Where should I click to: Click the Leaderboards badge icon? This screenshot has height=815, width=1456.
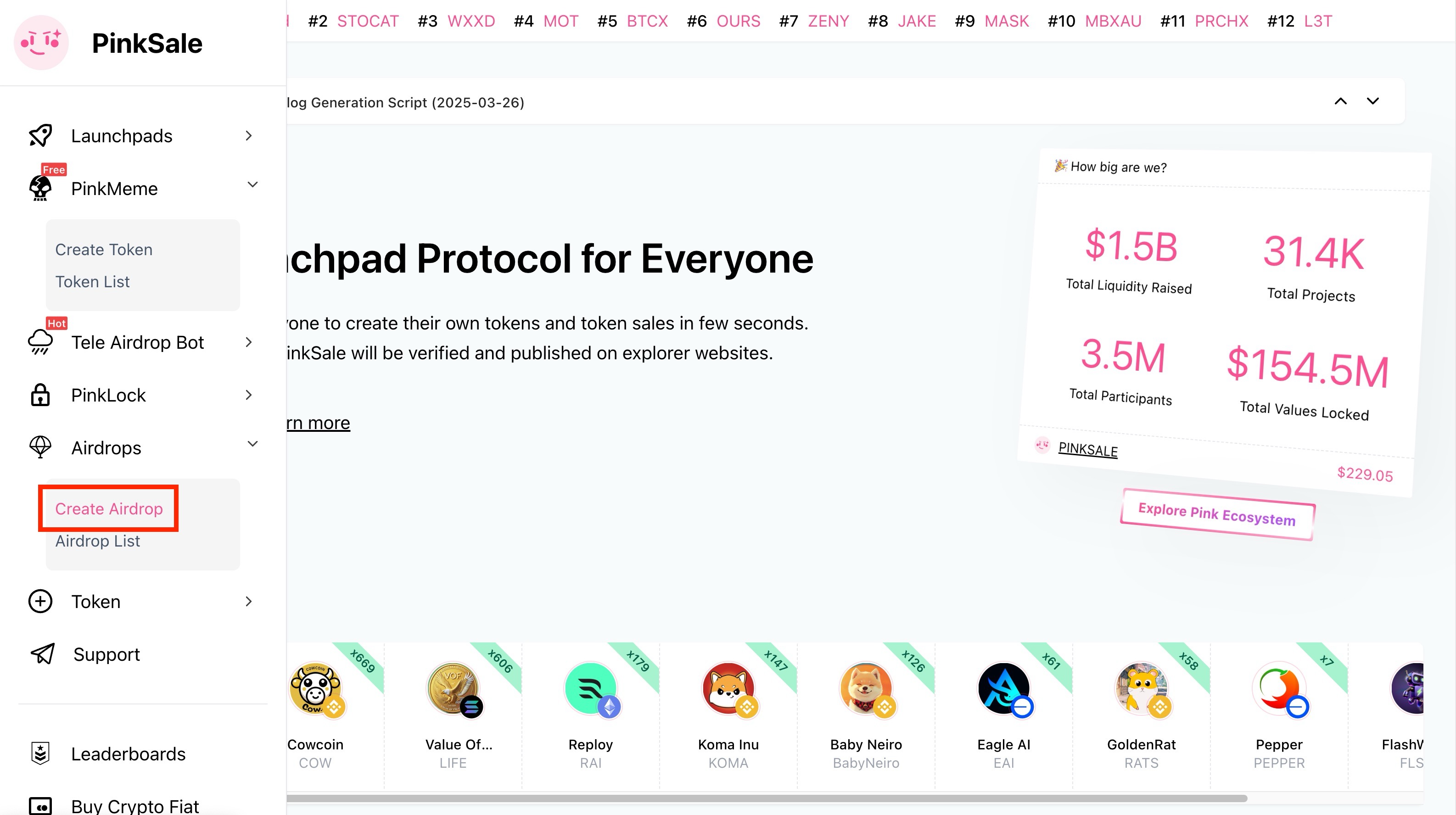[x=40, y=754]
